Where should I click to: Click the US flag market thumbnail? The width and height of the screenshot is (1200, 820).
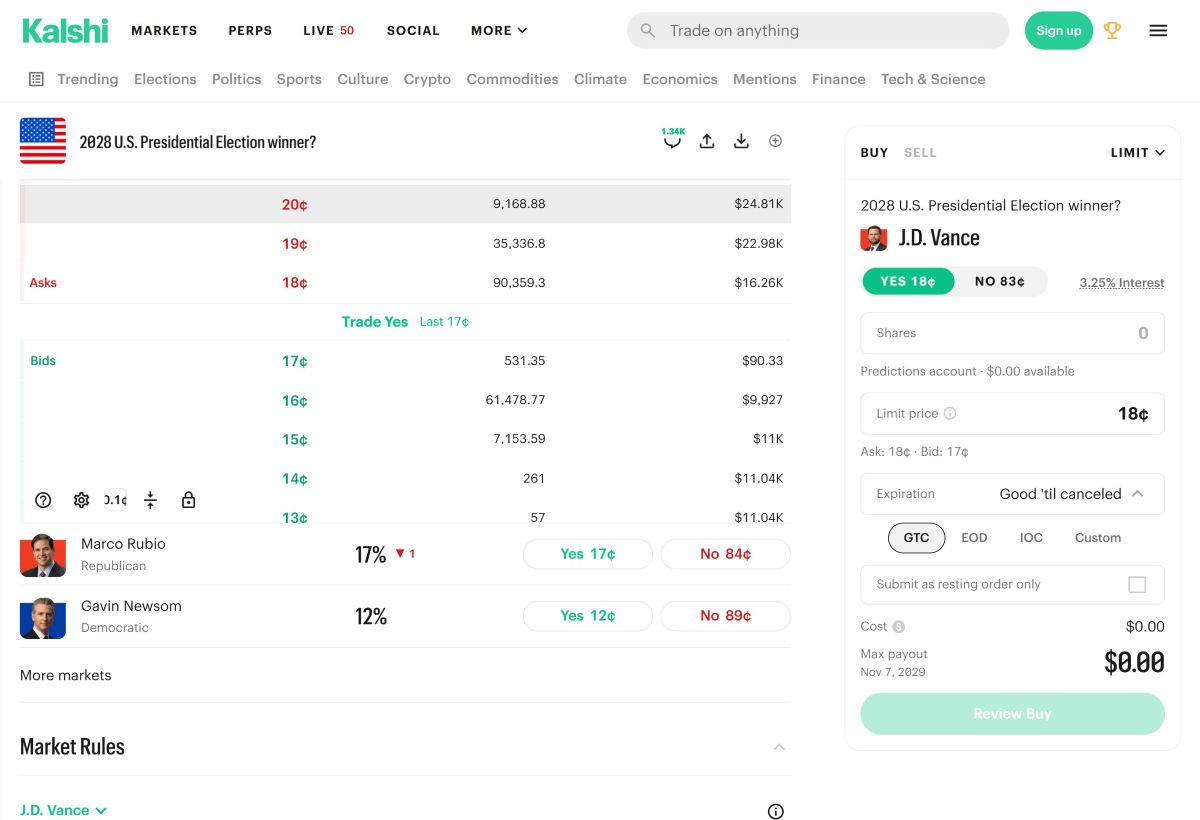[43, 141]
